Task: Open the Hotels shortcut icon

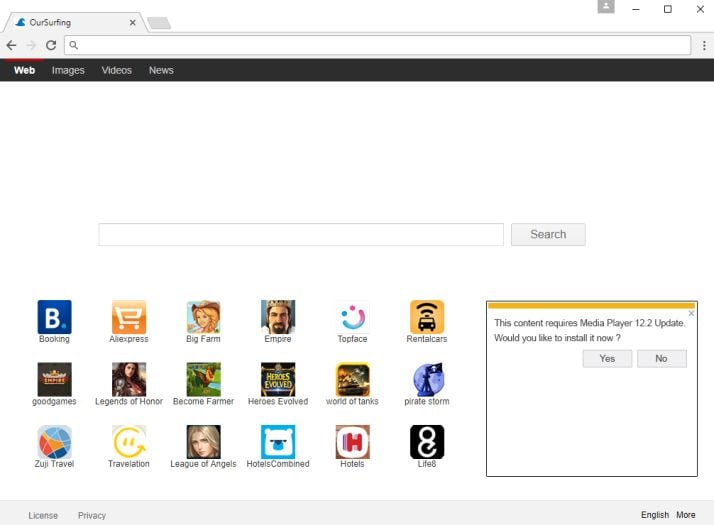Action: pyautogui.click(x=352, y=442)
